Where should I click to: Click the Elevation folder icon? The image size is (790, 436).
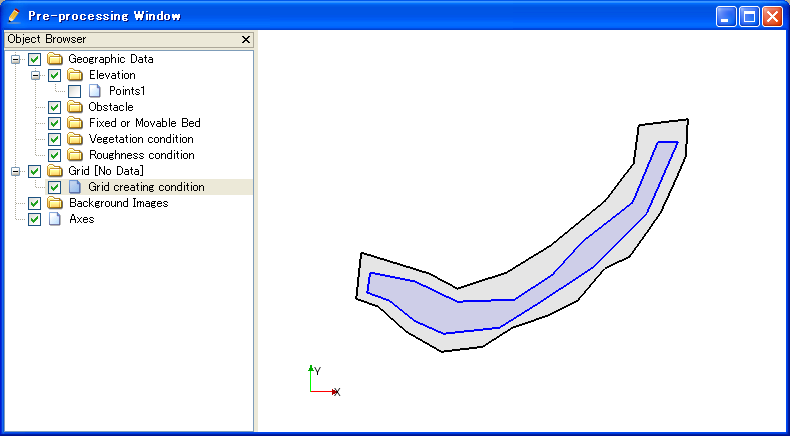point(75,75)
